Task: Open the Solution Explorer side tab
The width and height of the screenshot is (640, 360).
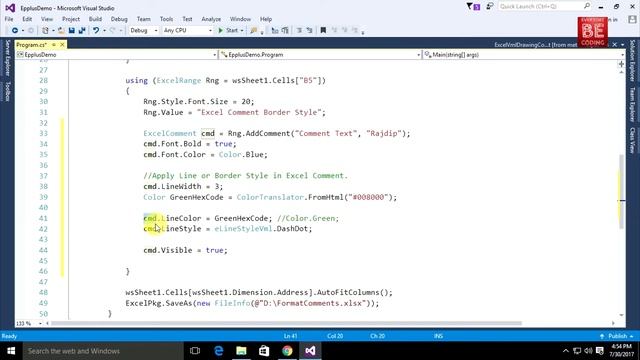Action: pos(632,60)
